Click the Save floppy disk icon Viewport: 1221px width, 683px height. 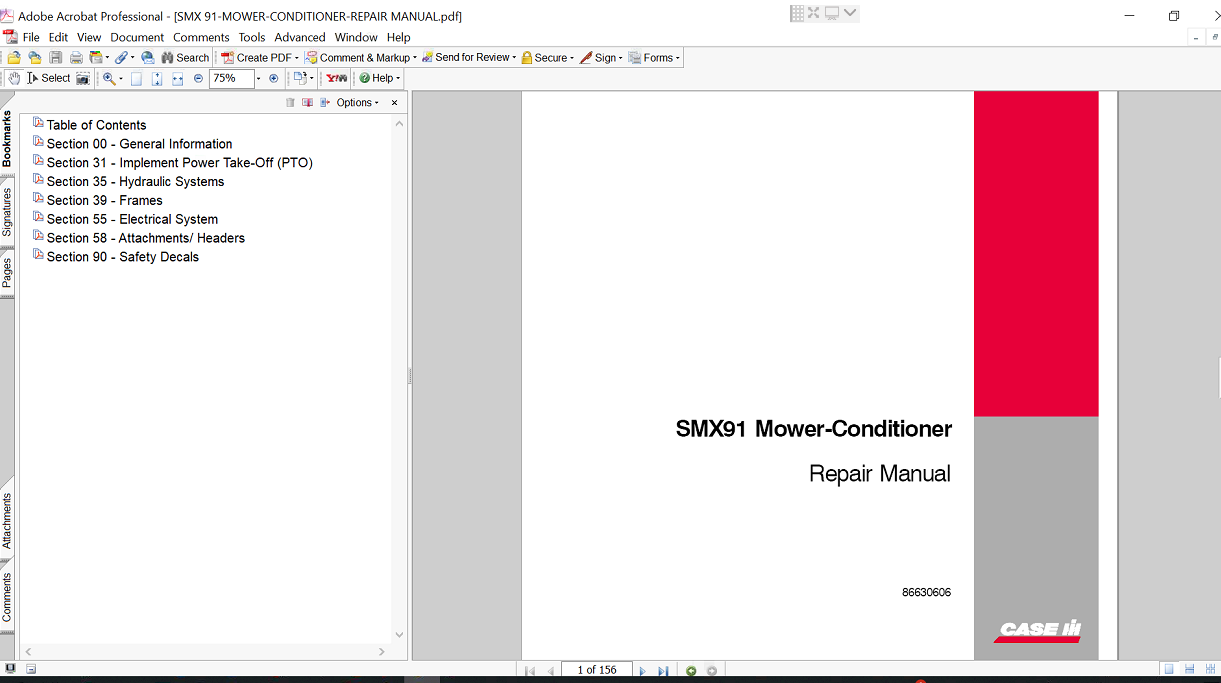(x=55, y=58)
